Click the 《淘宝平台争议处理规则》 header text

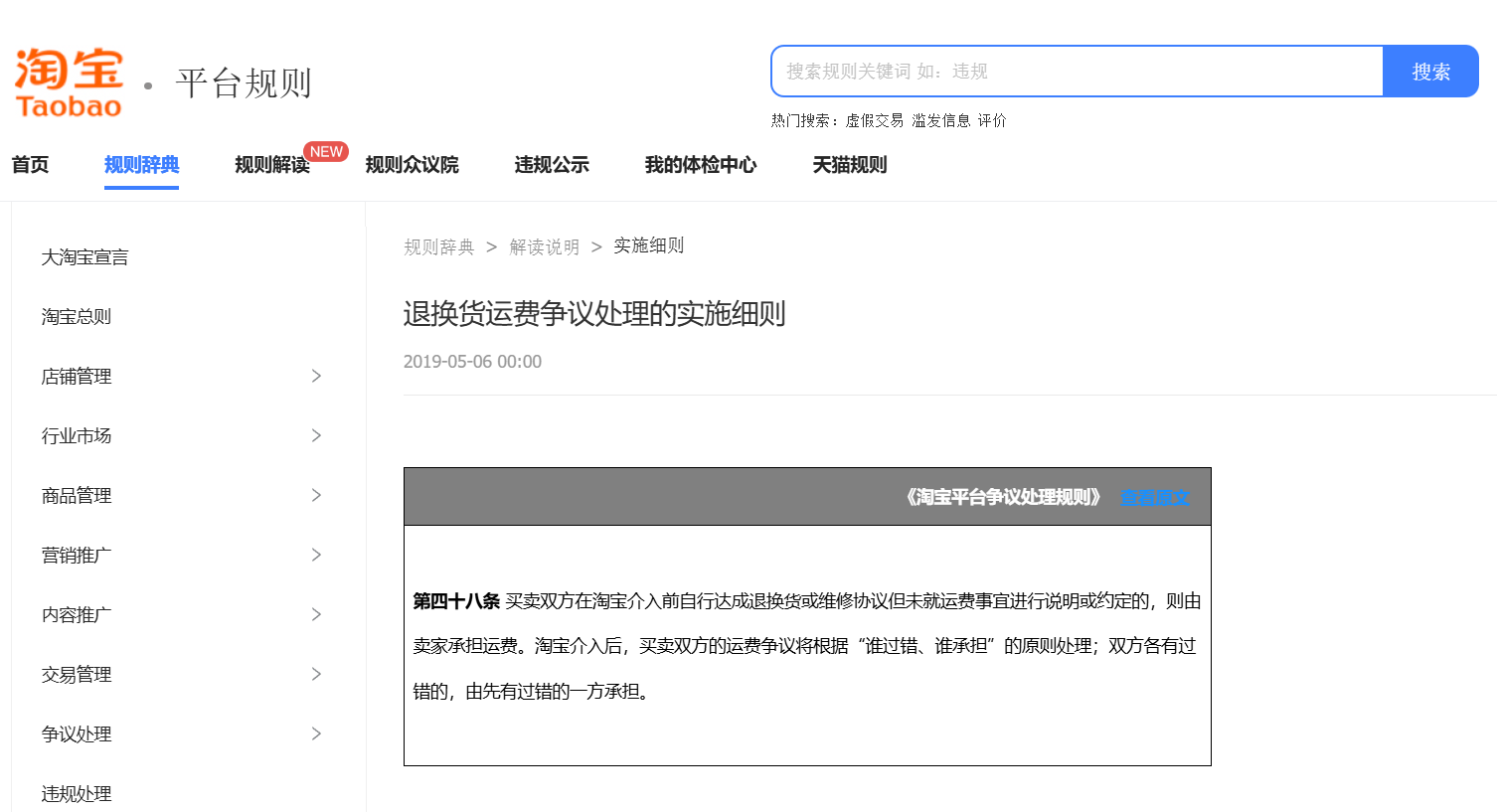coord(1004,497)
